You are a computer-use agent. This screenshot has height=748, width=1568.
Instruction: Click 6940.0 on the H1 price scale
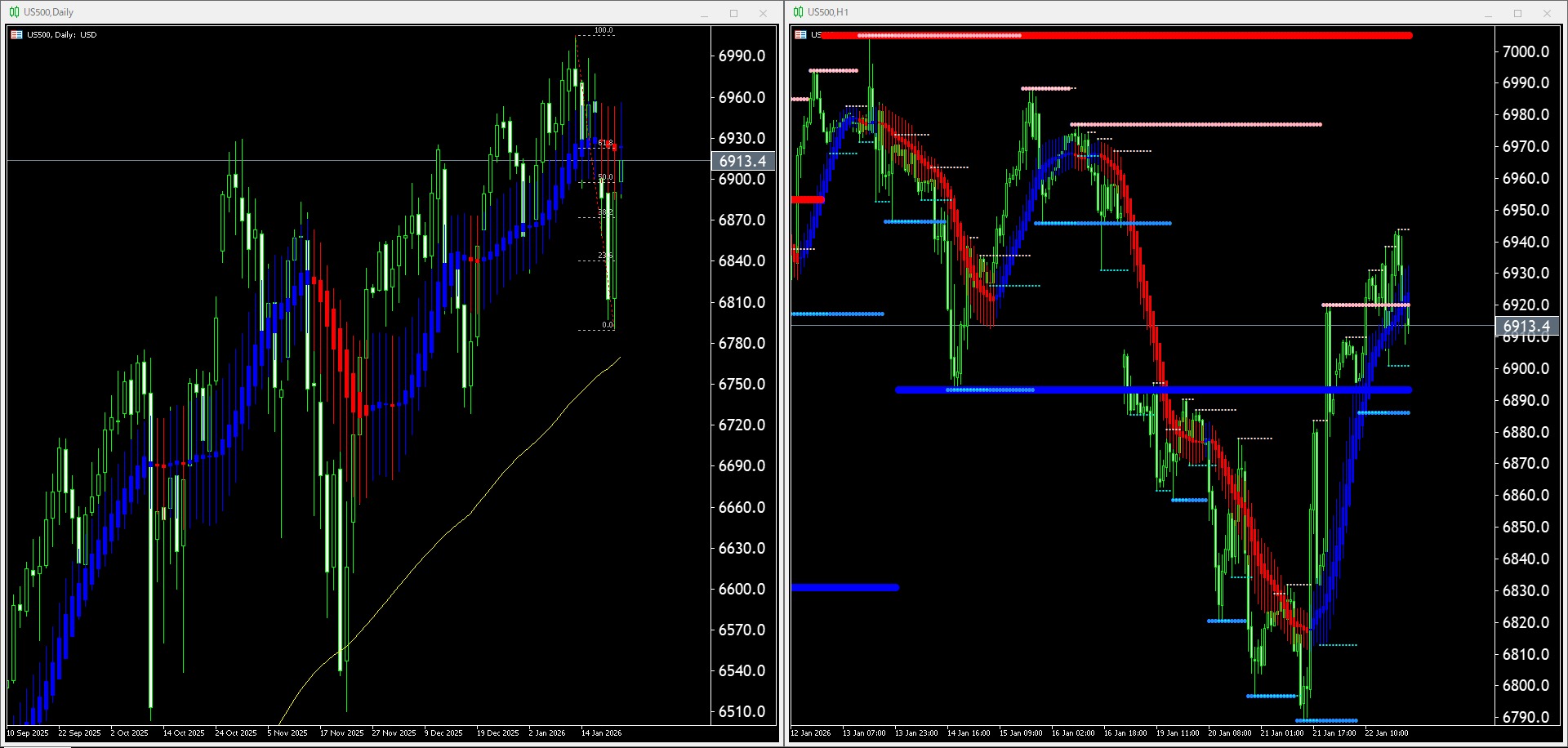point(1526,242)
